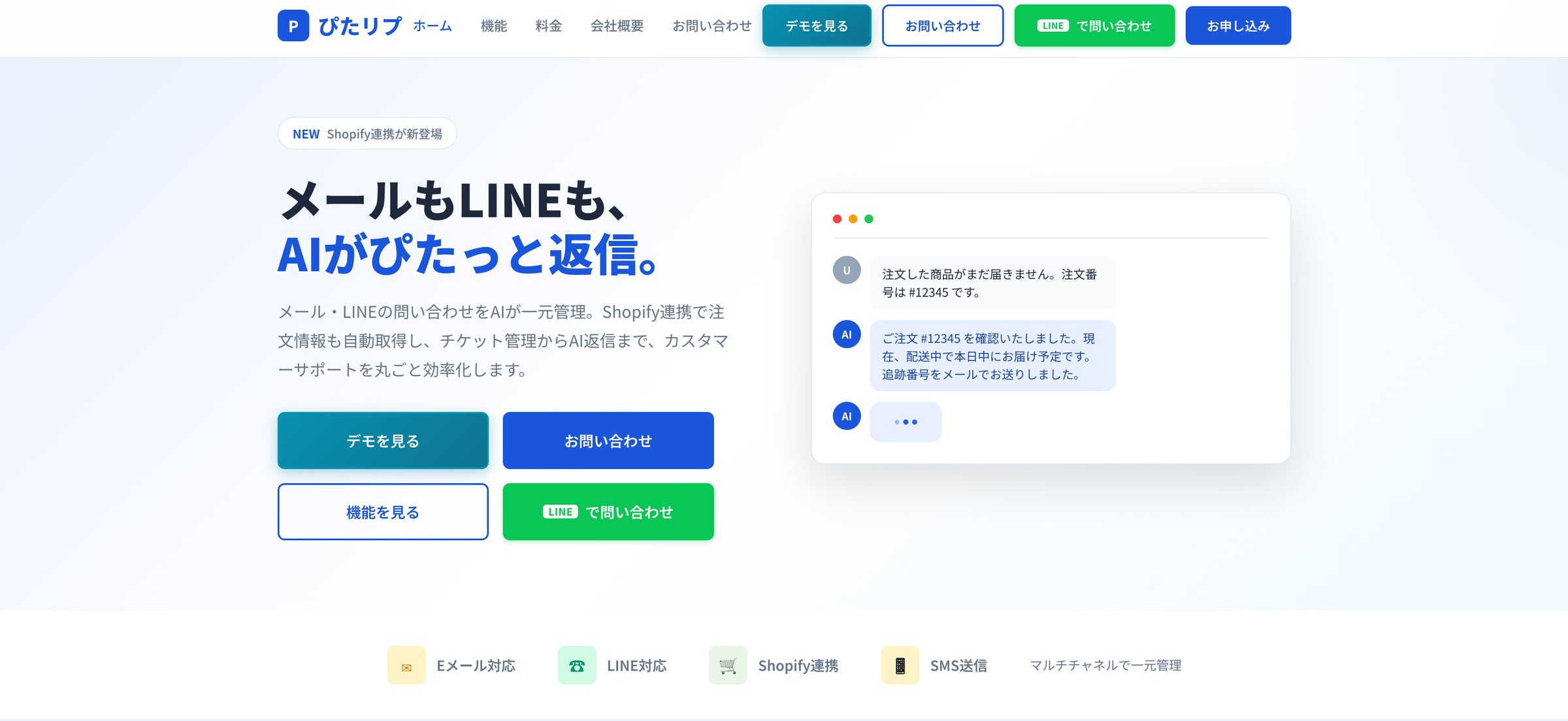Viewport: 1568px width, 721px height.
Task: Click the first blue AI avatar
Action: (x=847, y=334)
